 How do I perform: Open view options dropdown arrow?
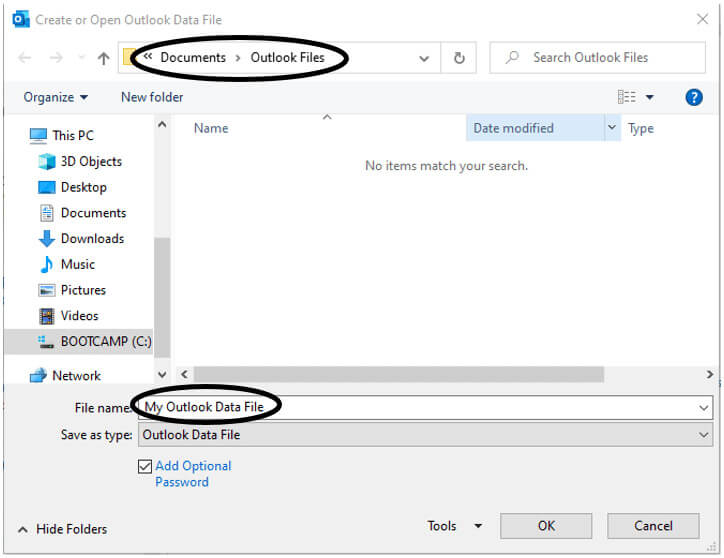point(649,97)
